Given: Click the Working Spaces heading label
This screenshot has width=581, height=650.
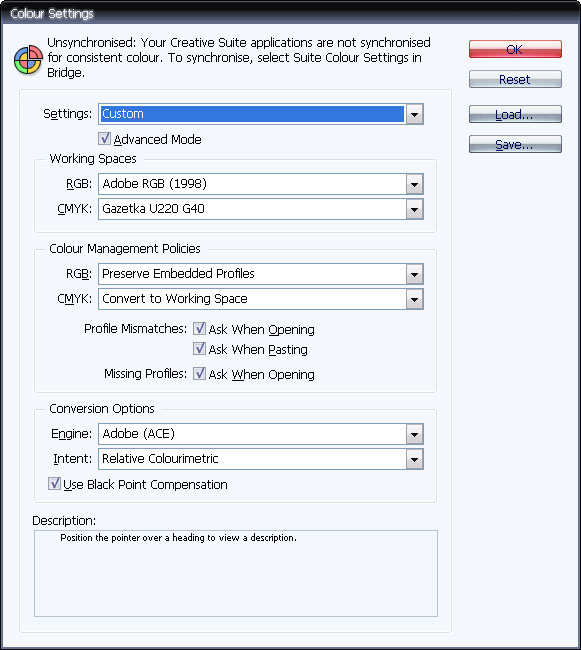Looking at the screenshot, I should click(93, 158).
